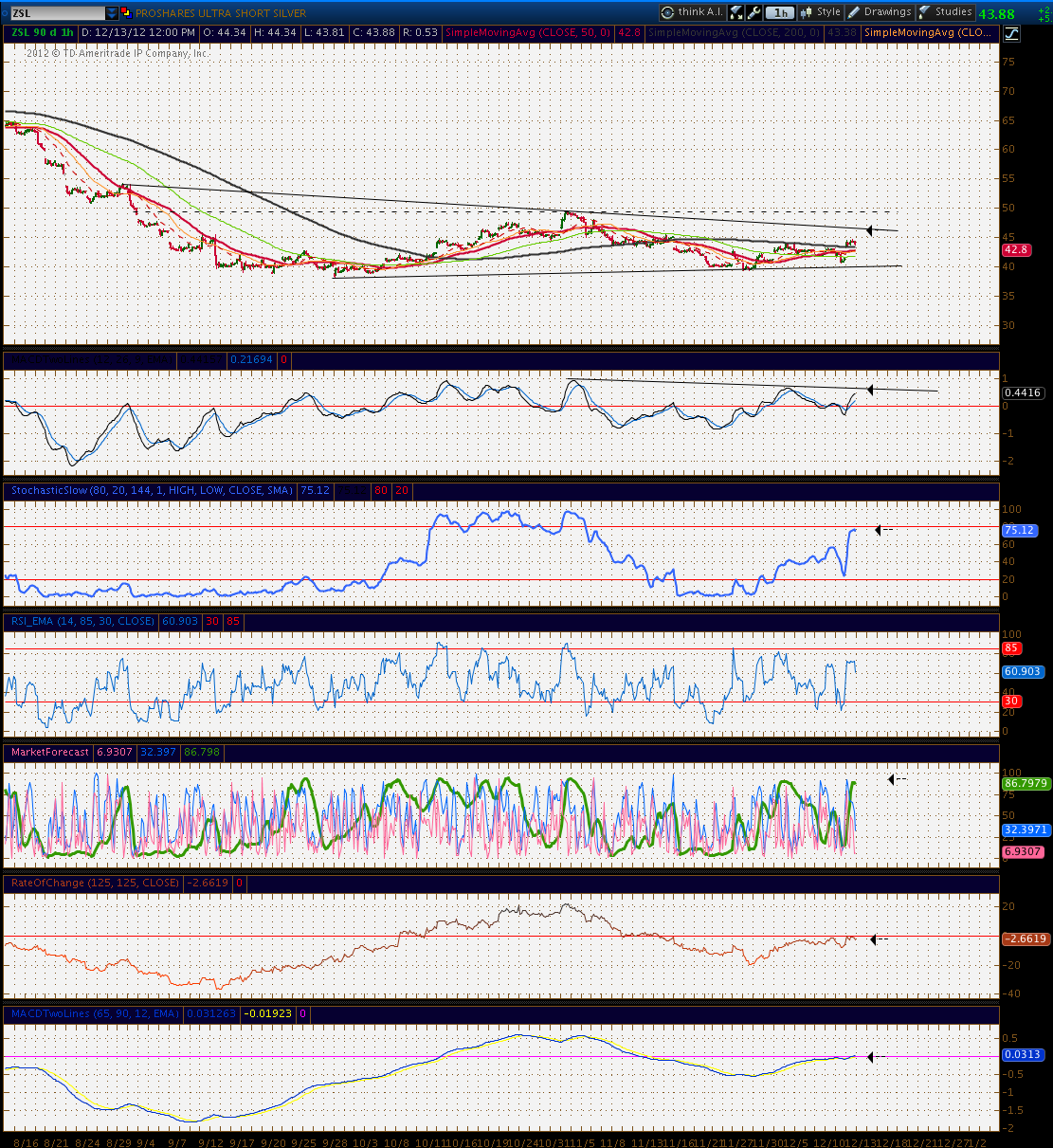Click MACD yellow value -0.01923

point(269,1013)
